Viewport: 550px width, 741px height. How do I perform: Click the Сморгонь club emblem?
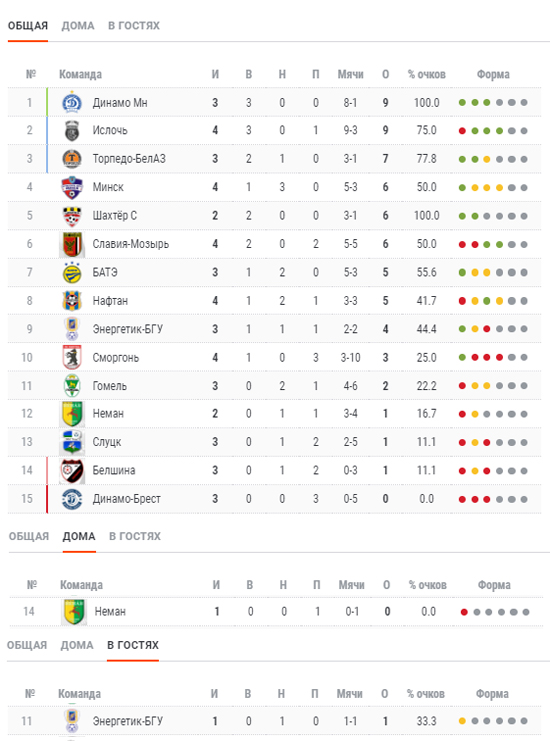72,357
